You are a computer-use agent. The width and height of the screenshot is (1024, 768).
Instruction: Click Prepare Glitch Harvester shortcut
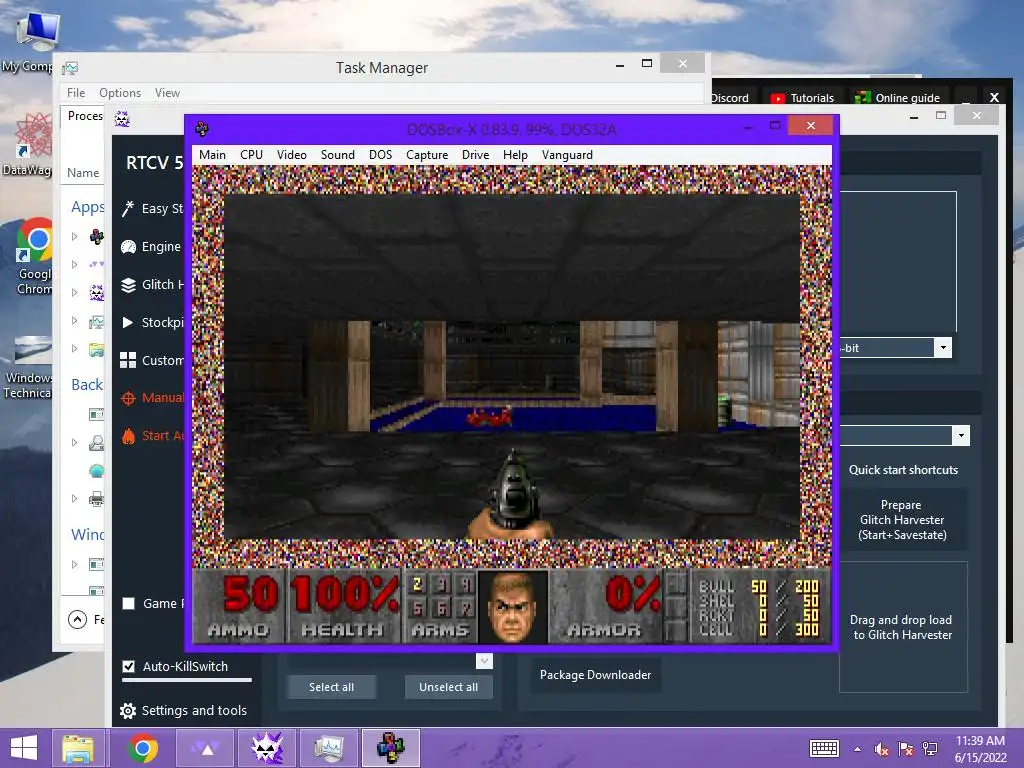point(902,520)
